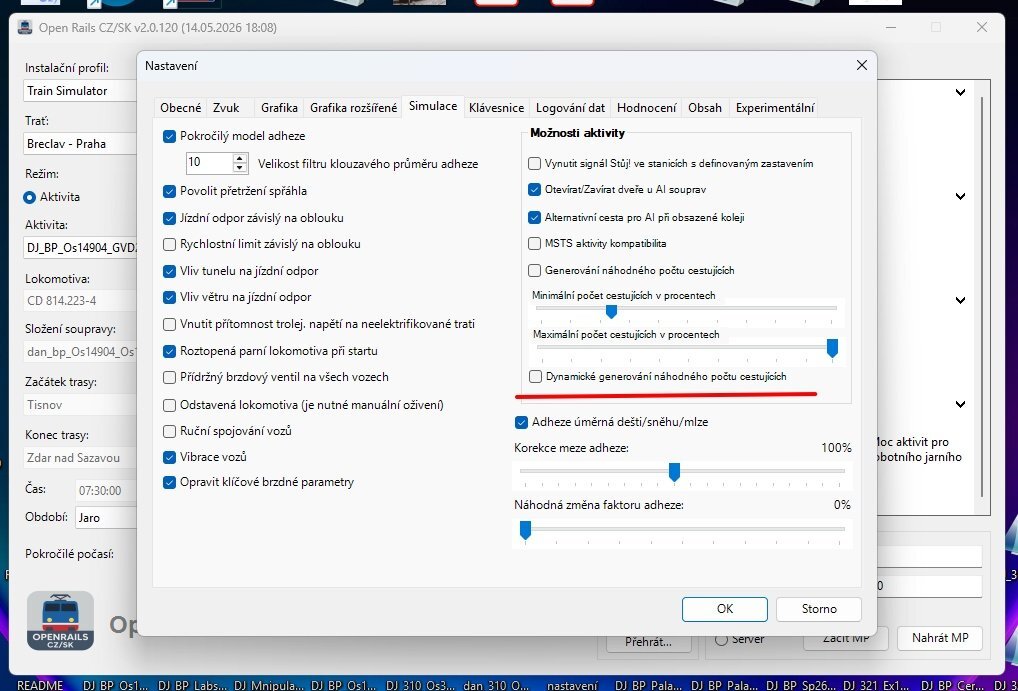Enable Vnutit přítomnost trolej. napětí checkbox
This screenshot has height=691, width=1018.
(x=169, y=323)
